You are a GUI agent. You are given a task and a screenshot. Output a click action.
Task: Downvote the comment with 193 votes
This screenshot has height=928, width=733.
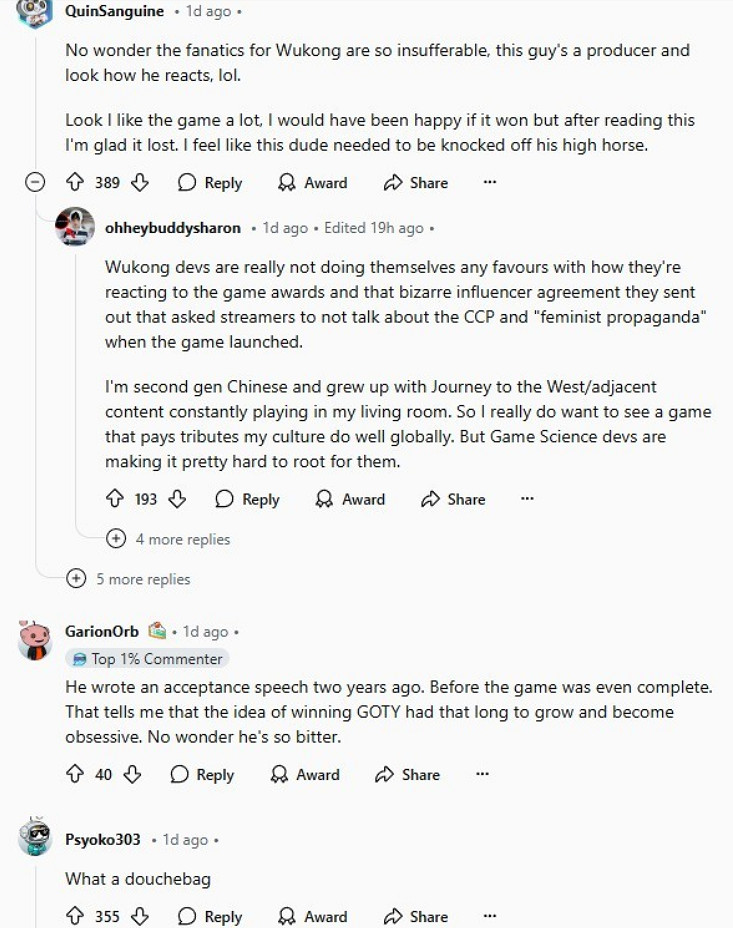coord(178,499)
